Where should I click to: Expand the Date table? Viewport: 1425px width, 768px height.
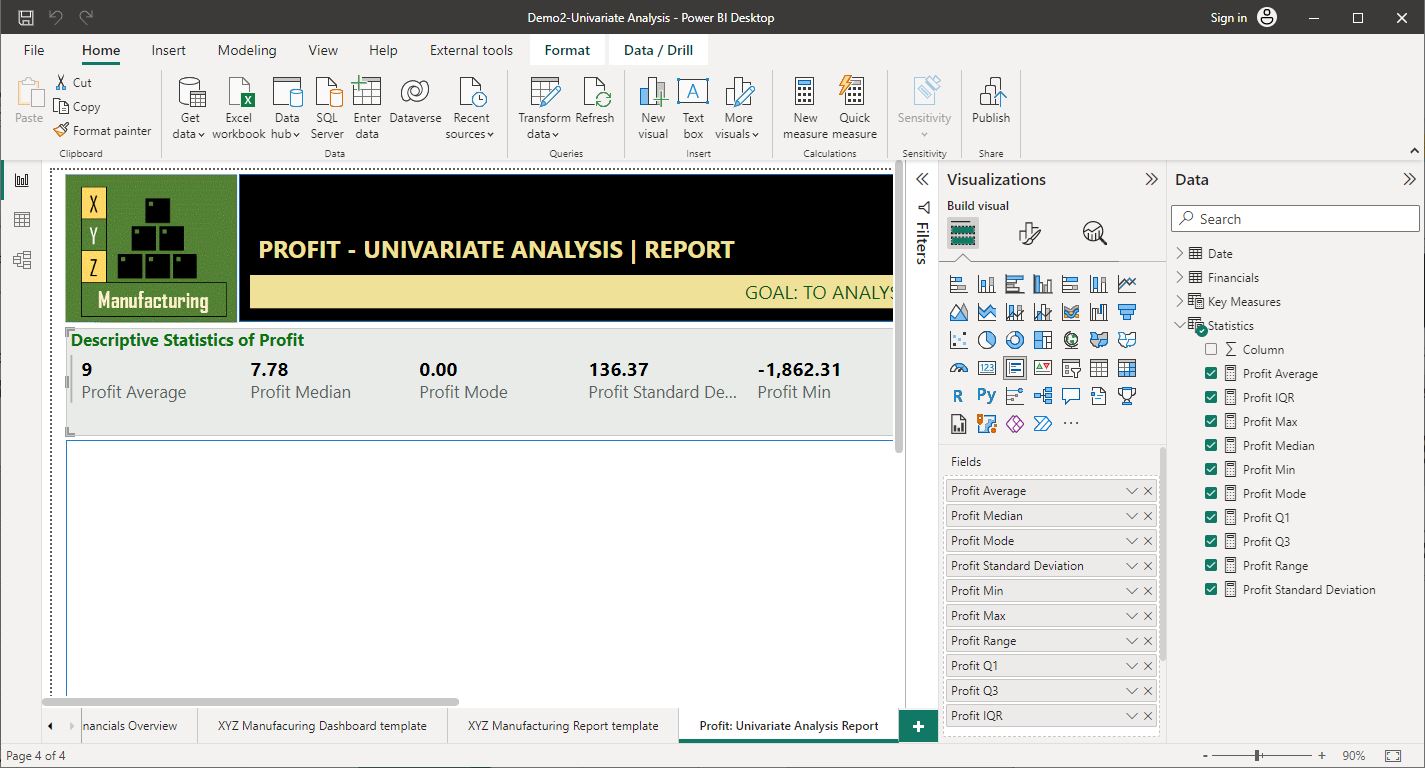pyautogui.click(x=1180, y=253)
